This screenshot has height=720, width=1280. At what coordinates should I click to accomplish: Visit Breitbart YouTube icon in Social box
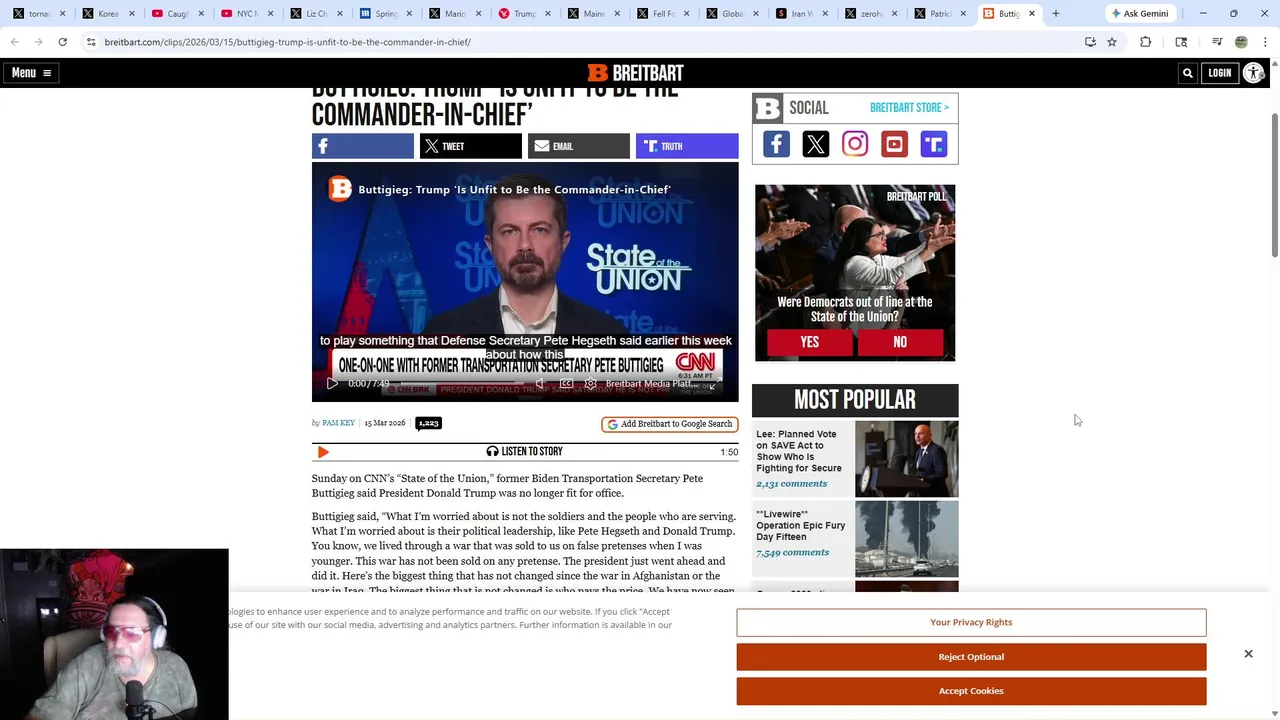click(894, 144)
